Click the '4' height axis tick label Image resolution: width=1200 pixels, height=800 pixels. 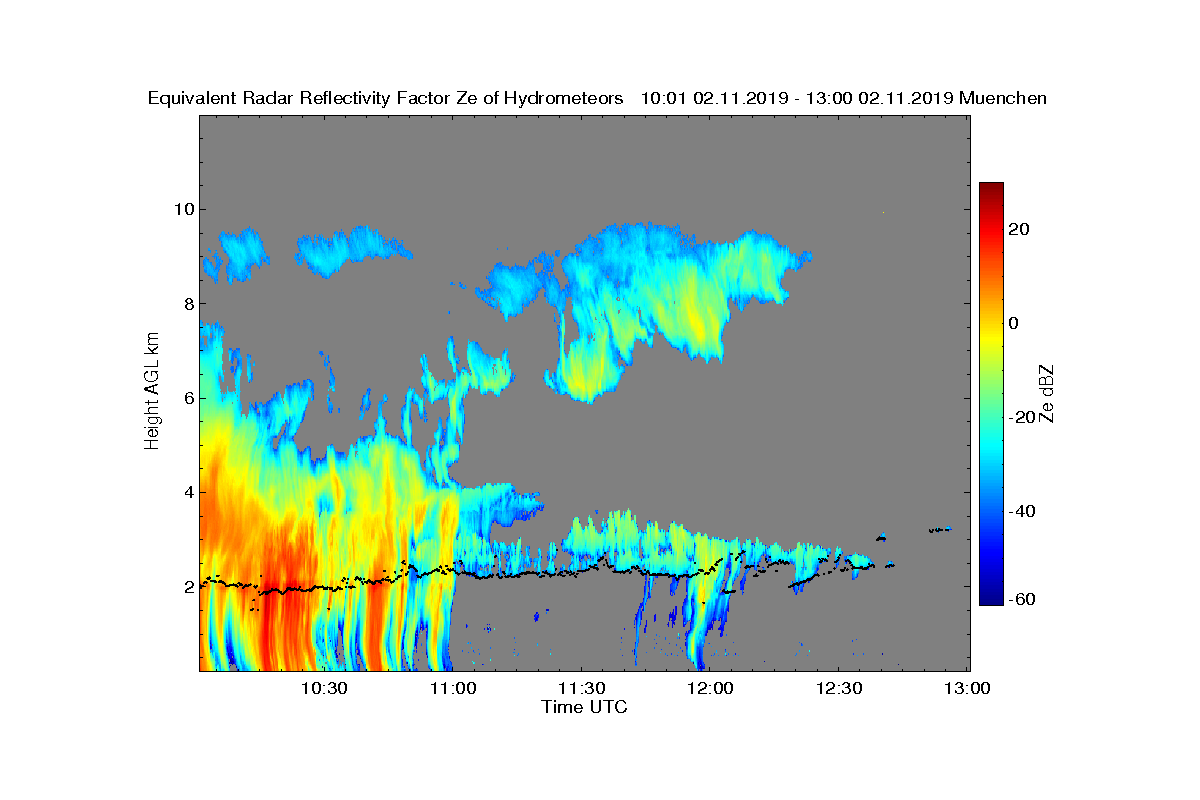187,492
